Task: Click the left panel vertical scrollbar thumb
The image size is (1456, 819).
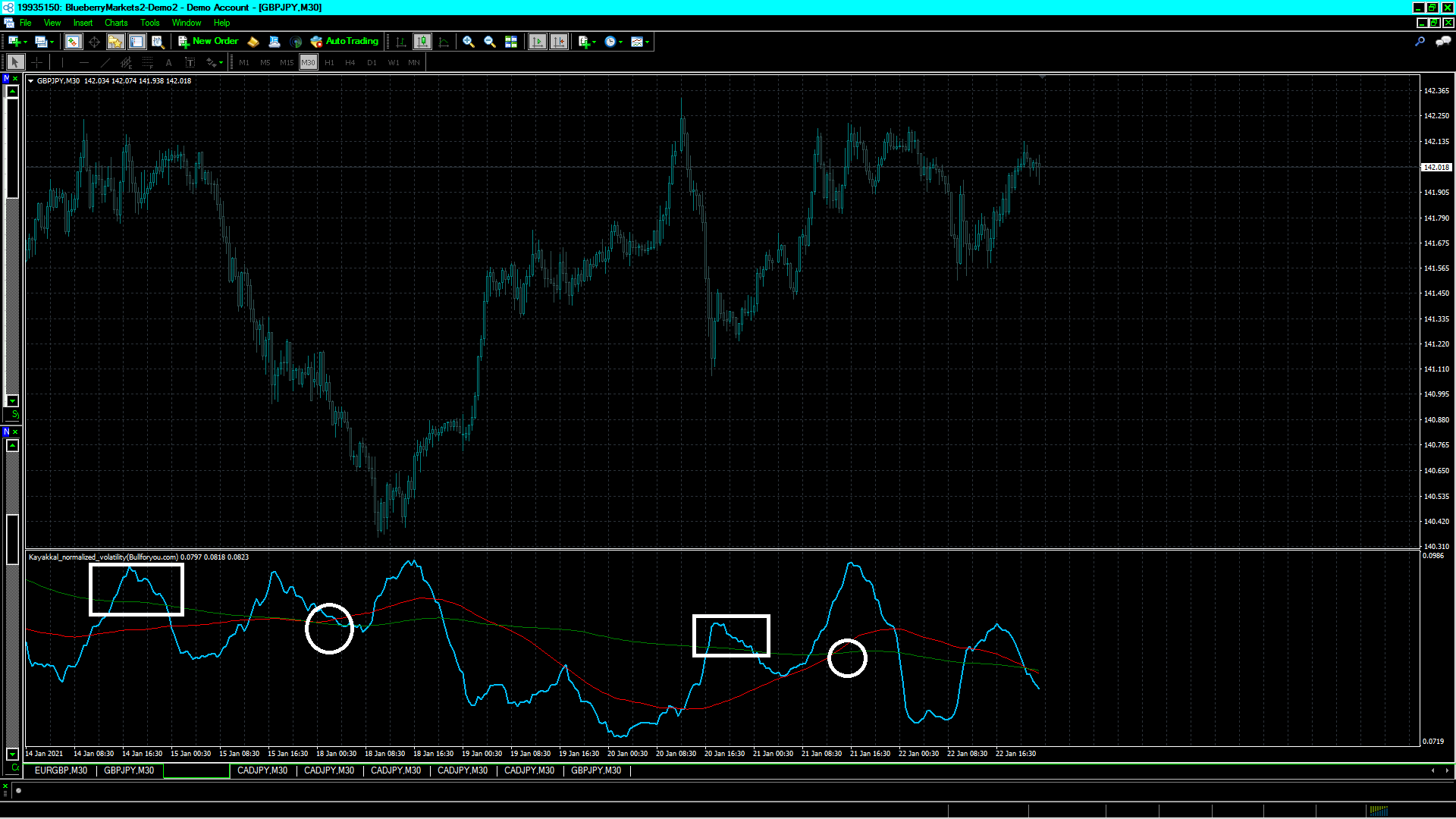Action: tap(12, 148)
